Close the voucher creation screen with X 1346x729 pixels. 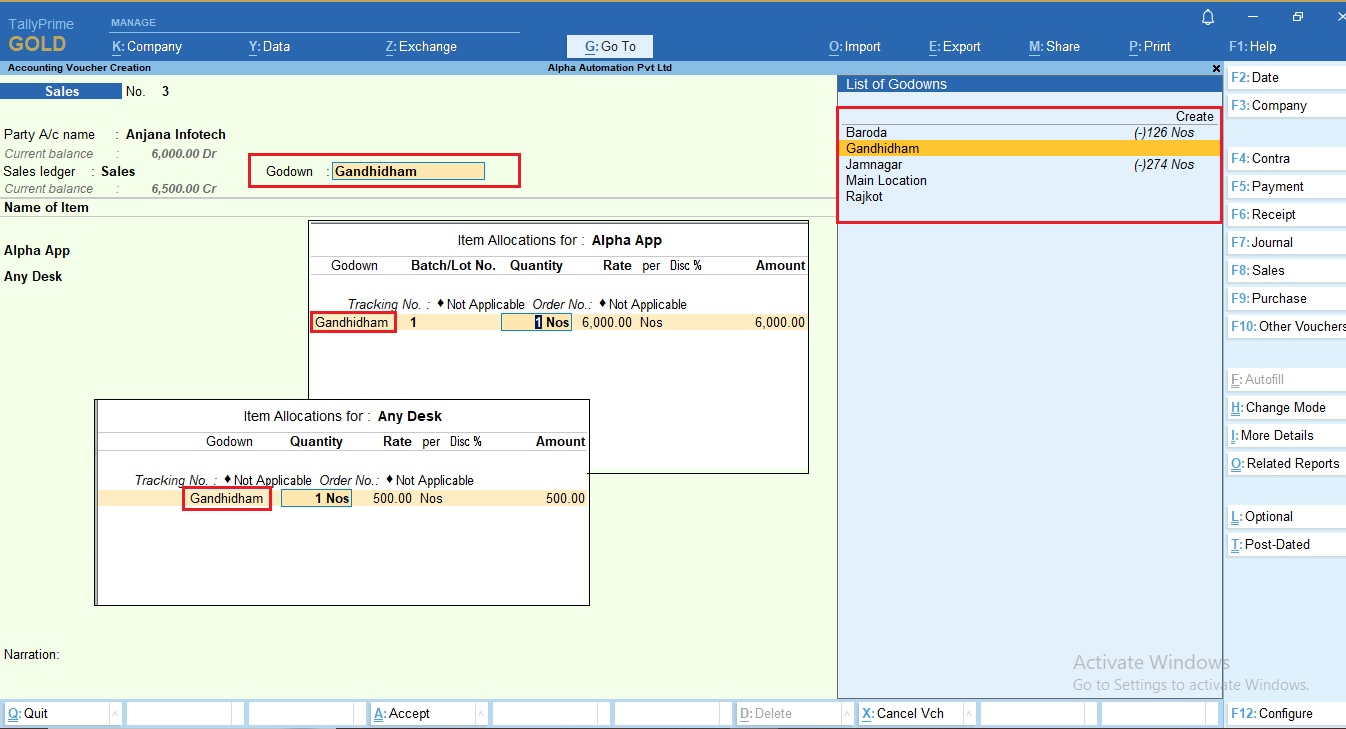click(1216, 68)
